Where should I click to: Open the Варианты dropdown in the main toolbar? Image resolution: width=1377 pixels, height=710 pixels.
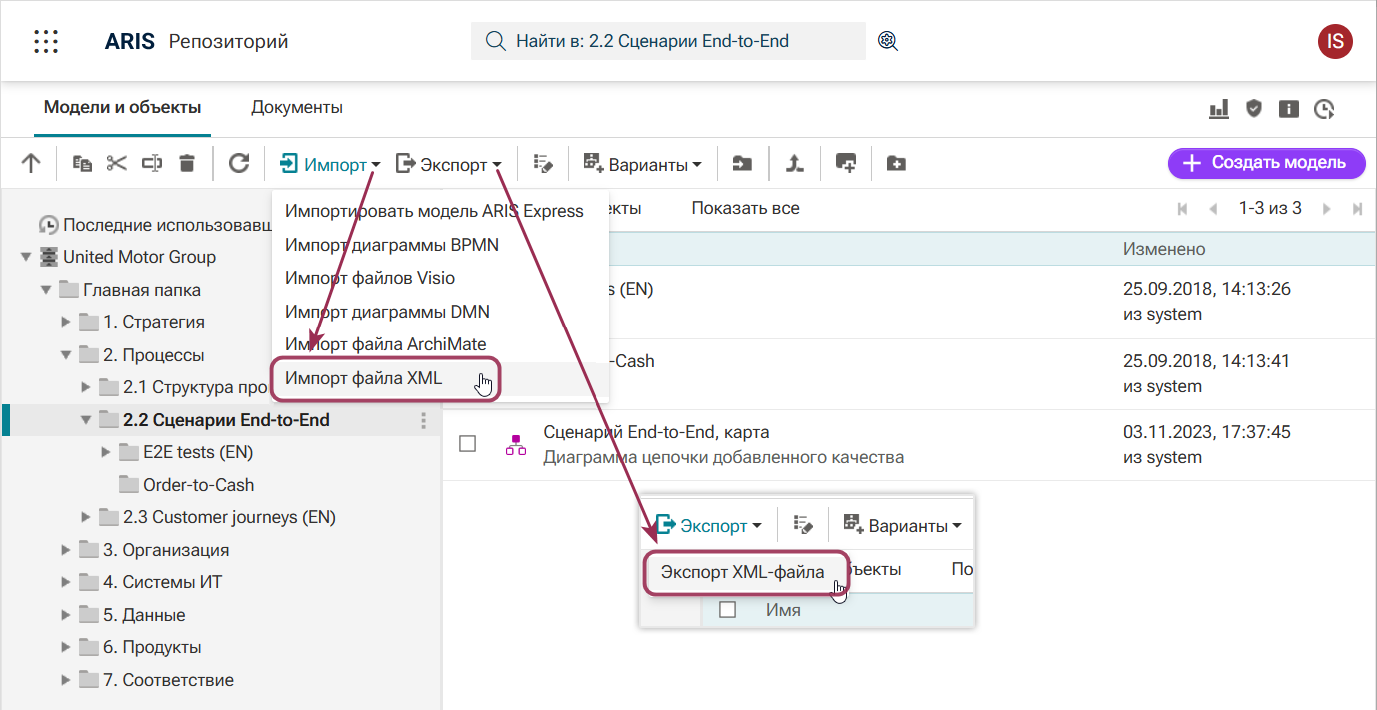[642, 164]
